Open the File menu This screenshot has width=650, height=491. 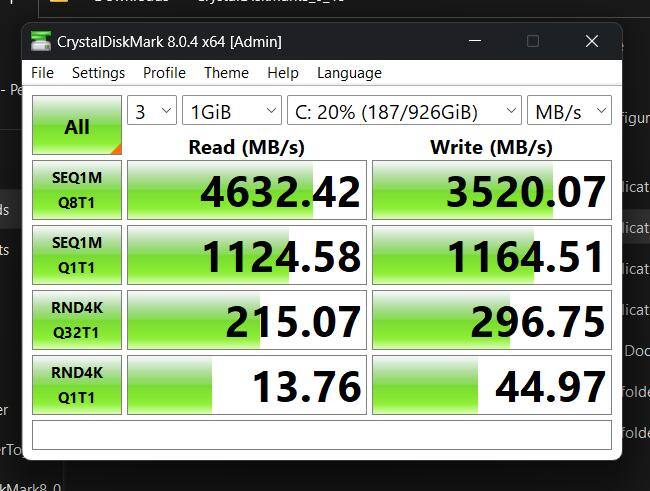(x=42, y=73)
